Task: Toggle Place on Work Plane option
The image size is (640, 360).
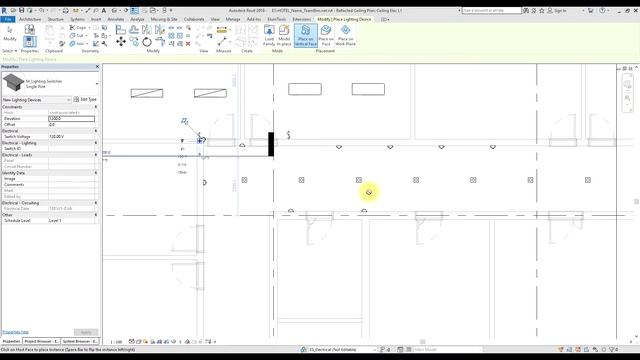Action: (345, 35)
